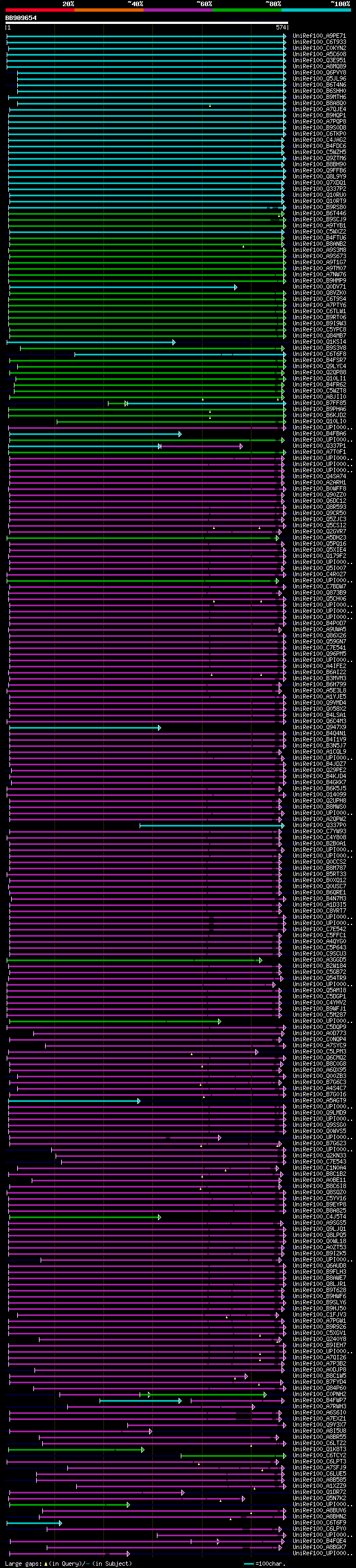
Task: Select label UniRef100_Q4SA74
Action: pos(319,476)
